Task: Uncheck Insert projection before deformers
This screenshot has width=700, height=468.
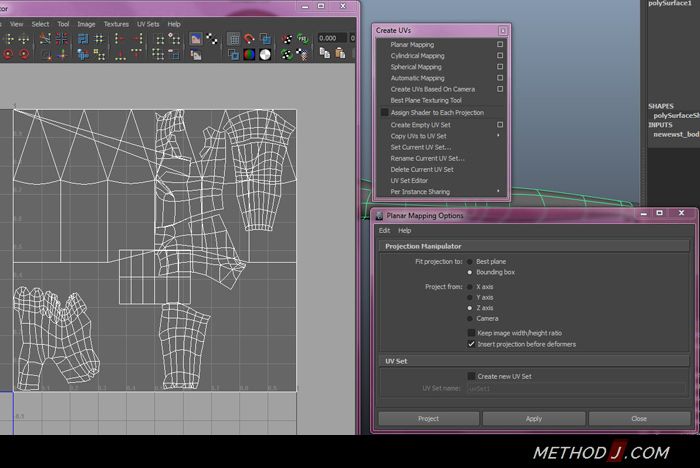Action: point(472,344)
